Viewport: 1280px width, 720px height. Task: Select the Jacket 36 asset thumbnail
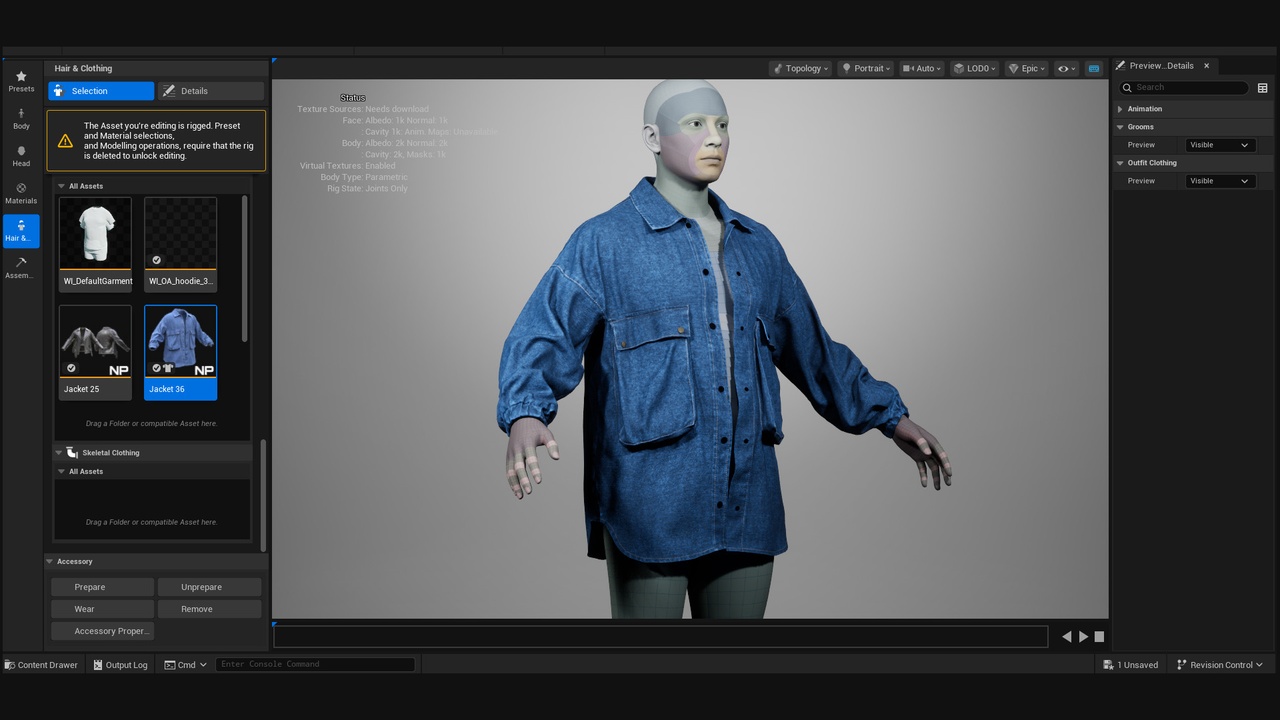pos(180,352)
